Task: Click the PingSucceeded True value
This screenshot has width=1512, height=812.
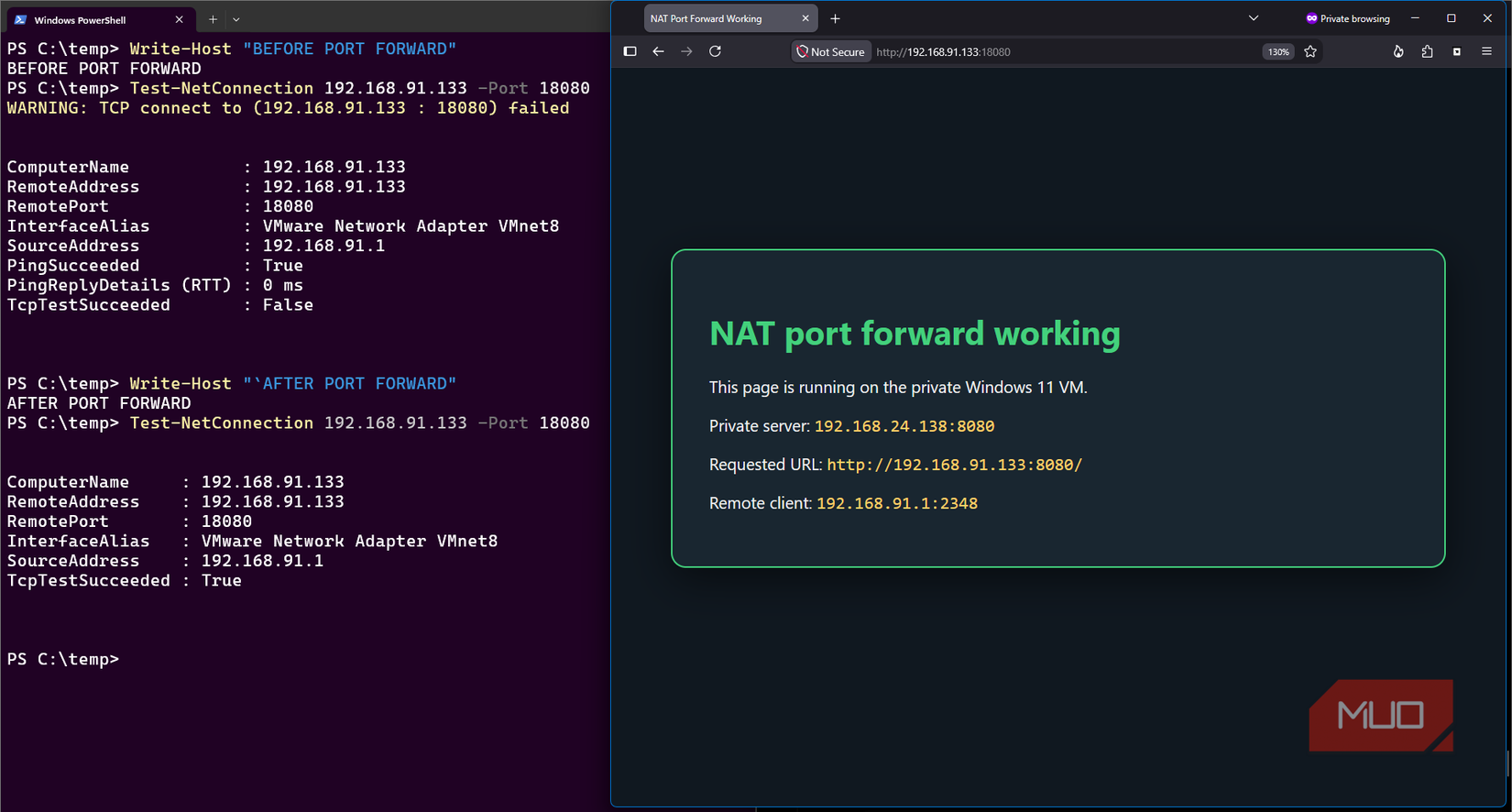Action: [282, 266]
